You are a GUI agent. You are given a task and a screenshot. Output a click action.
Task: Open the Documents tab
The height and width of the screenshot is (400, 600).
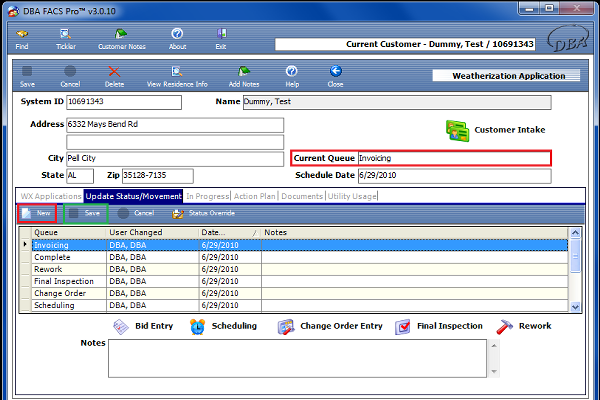[x=302, y=196]
